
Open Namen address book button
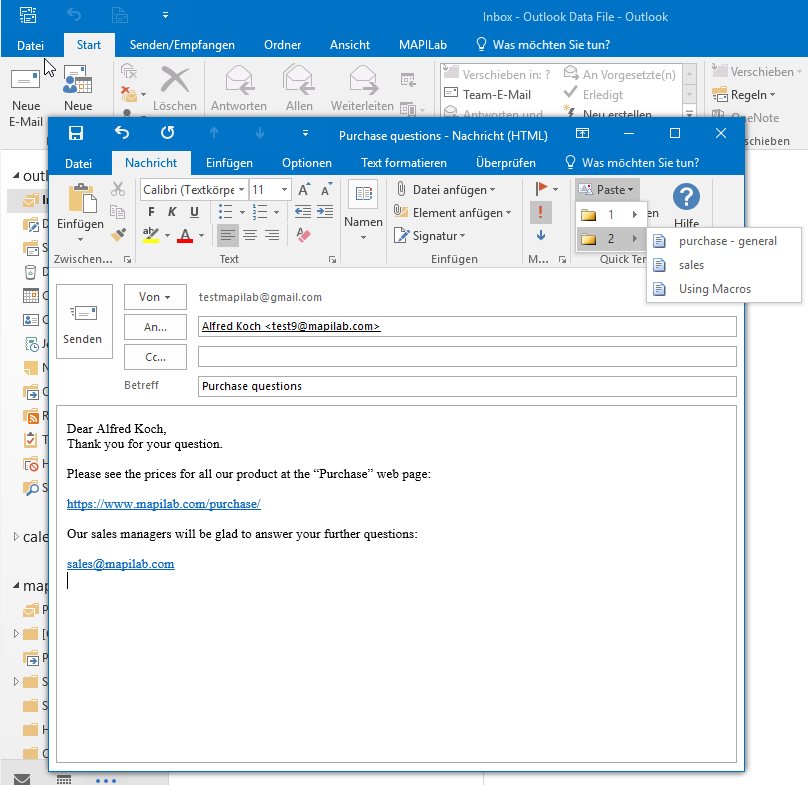[x=363, y=210]
